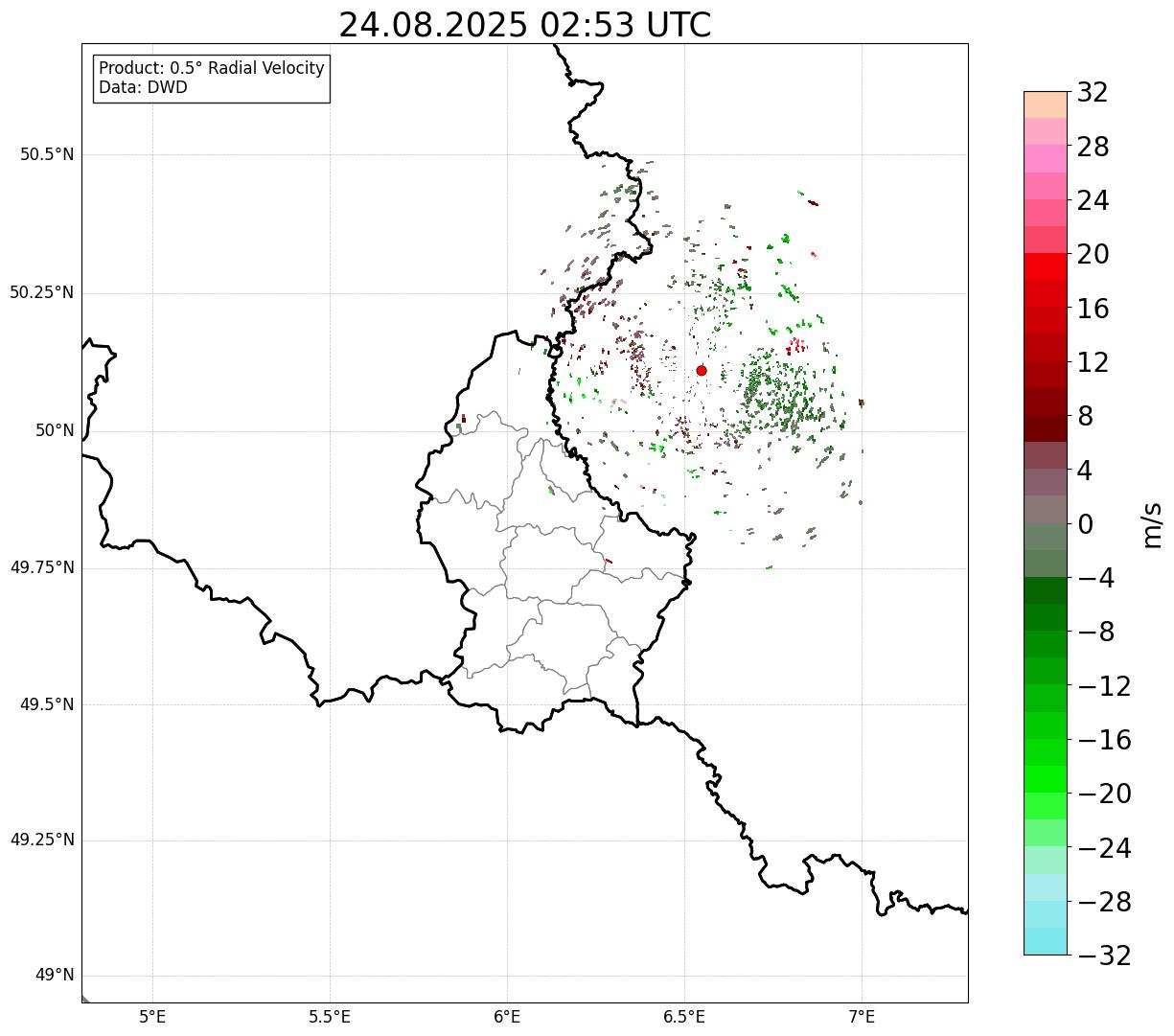Image resolution: width=1174 pixels, height=1036 pixels.
Task: Click the colorbar tick label 4
Action: click(x=1085, y=471)
